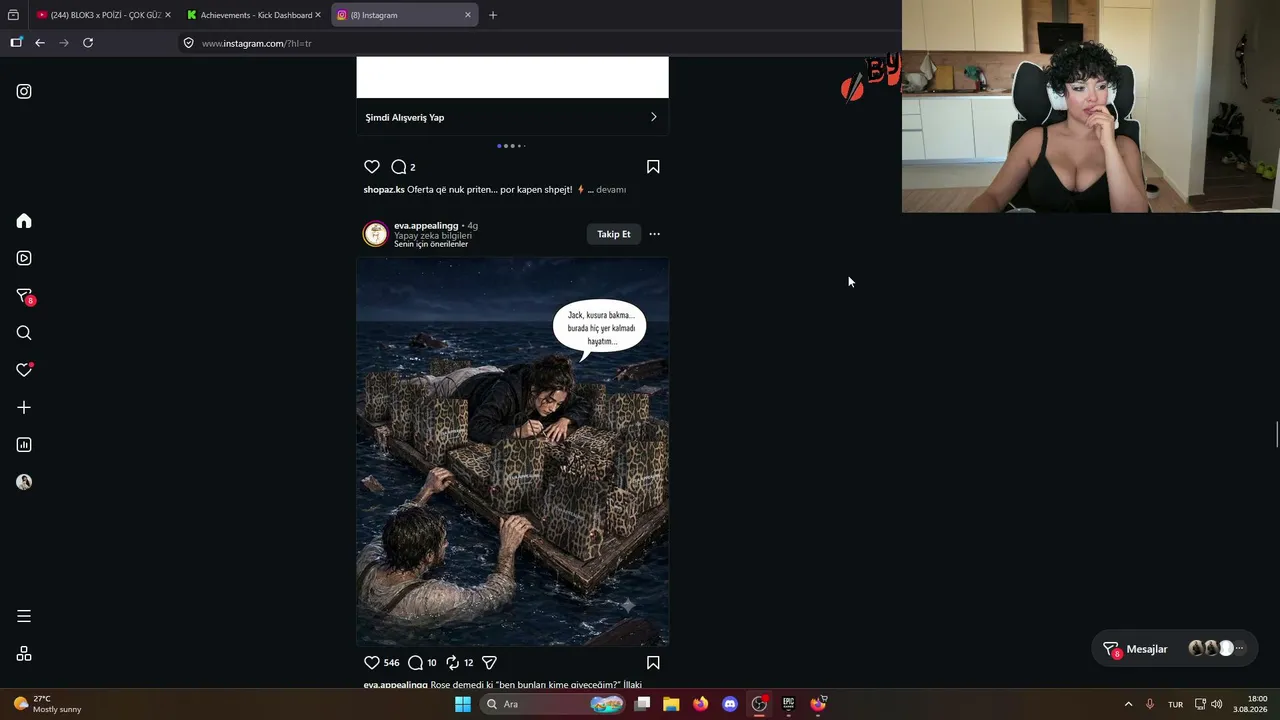Open Reels from the Instagram sidebar
The image size is (1280, 720).
pos(24,258)
